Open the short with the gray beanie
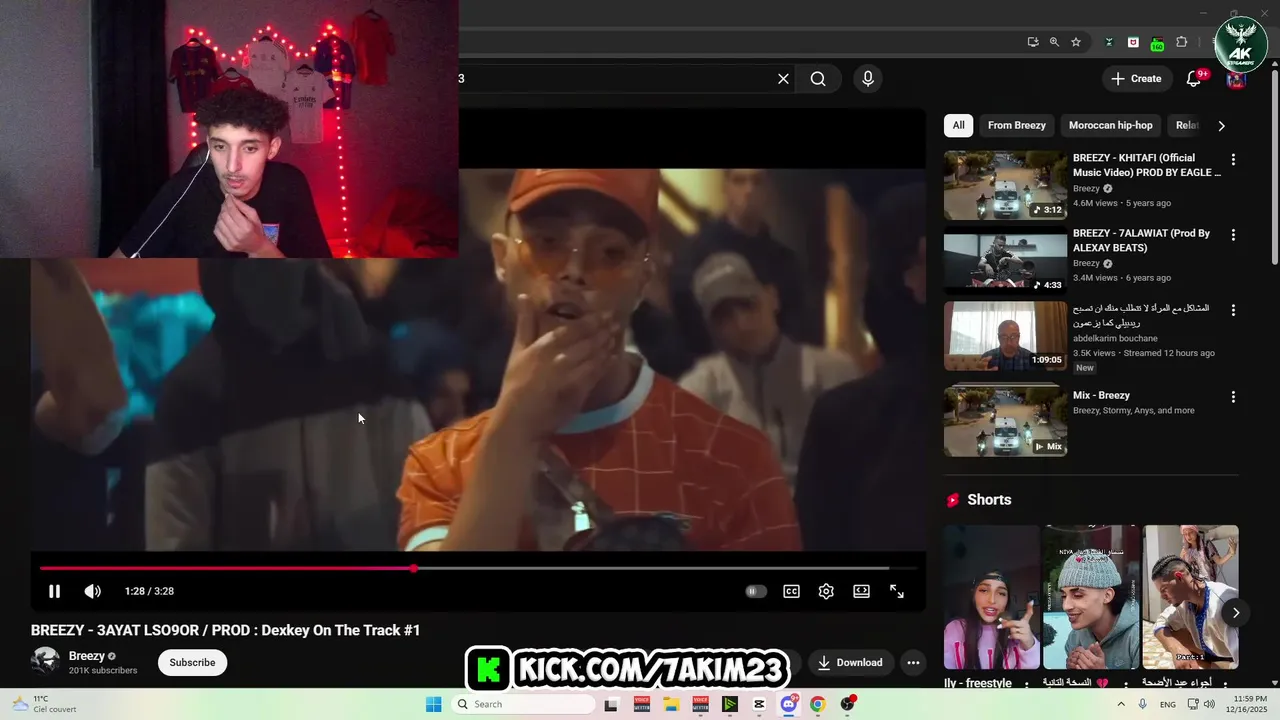1280x720 pixels. click(1091, 597)
